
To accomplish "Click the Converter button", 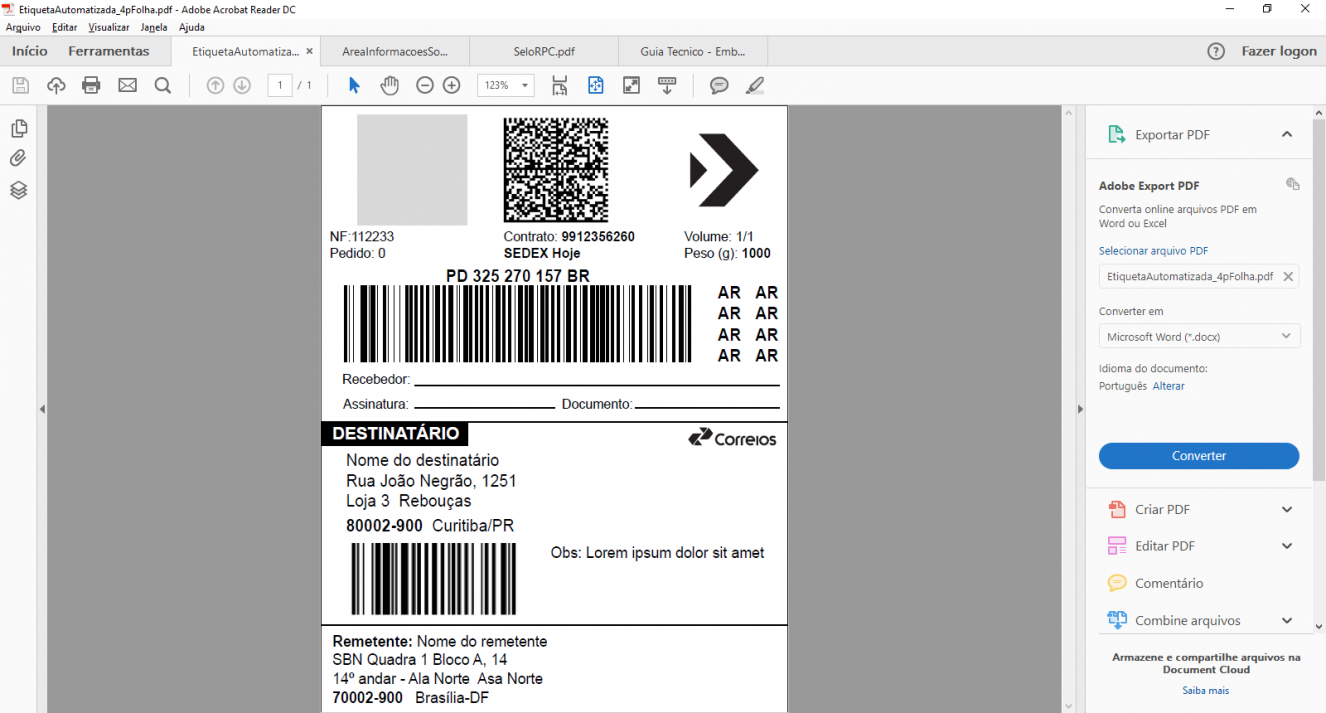I will pyautogui.click(x=1199, y=456).
